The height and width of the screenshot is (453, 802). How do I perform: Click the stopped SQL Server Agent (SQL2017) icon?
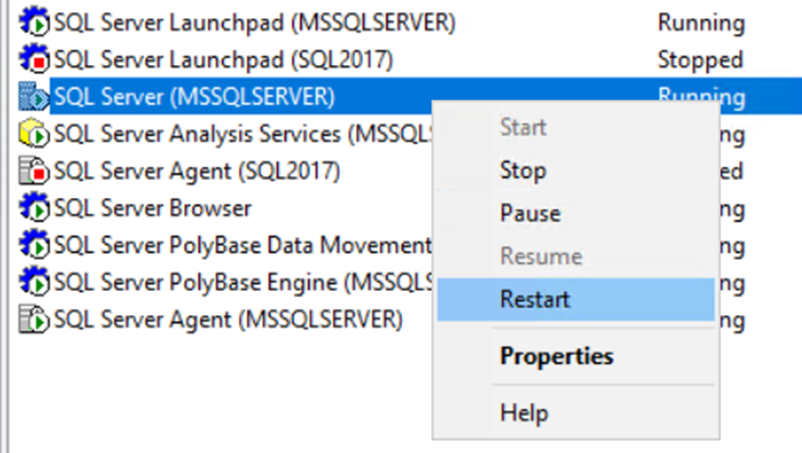(x=35, y=172)
